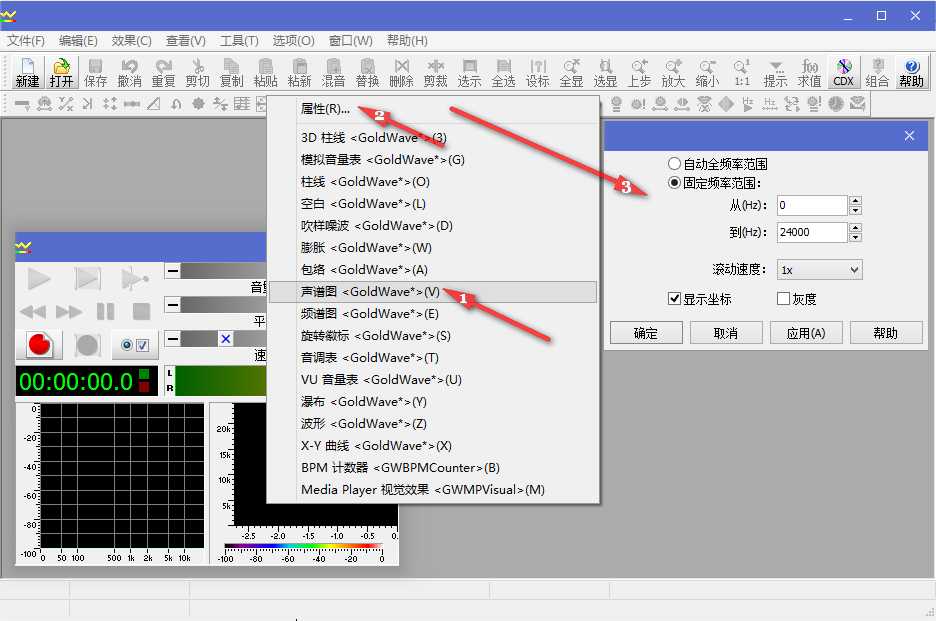Choose BPM 计数器 <GWBPMCounter>(B) entry
This screenshot has width=936, height=621.
tap(433, 468)
